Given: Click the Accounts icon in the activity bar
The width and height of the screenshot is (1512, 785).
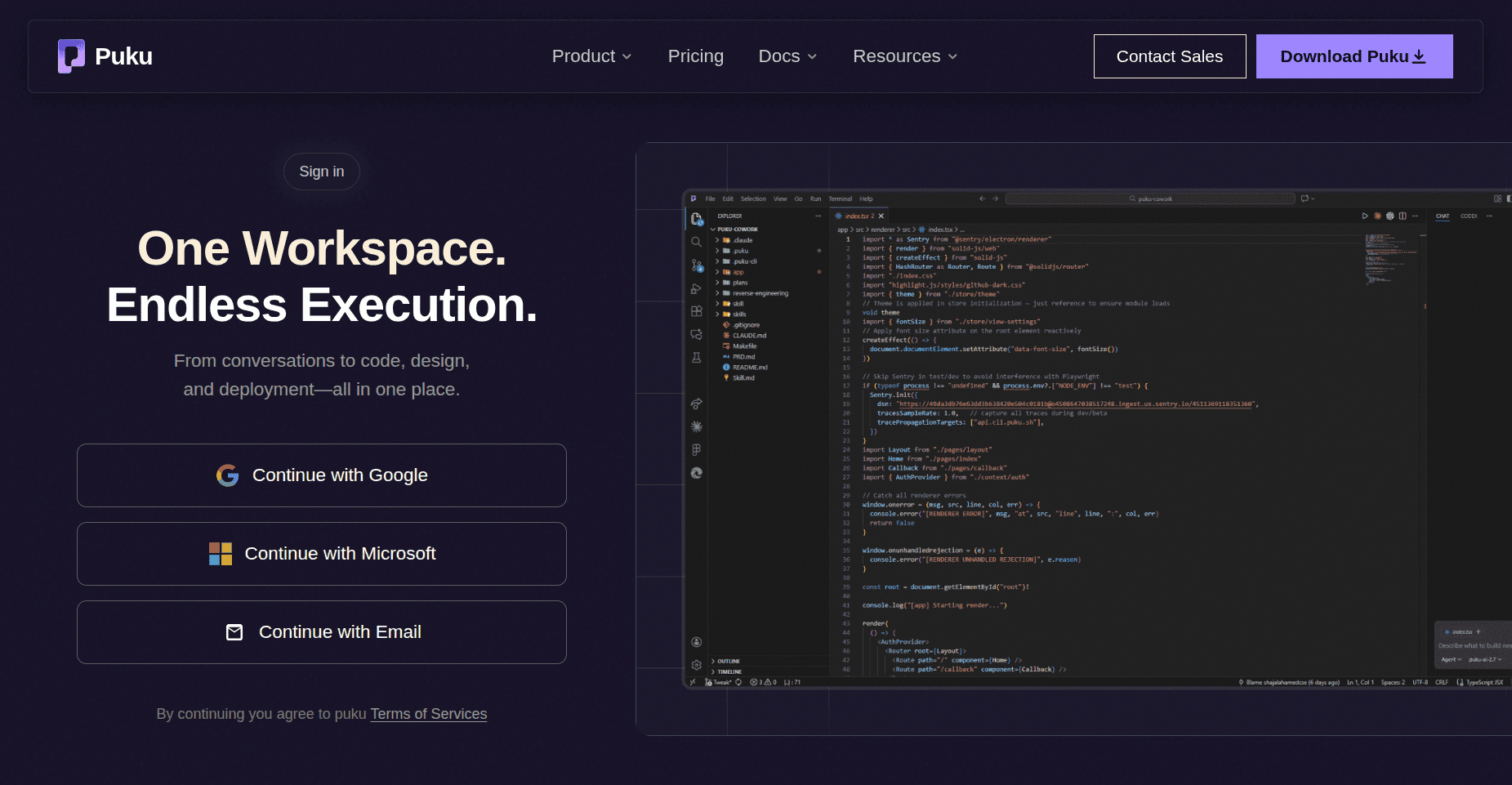Looking at the screenshot, I should (x=697, y=642).
